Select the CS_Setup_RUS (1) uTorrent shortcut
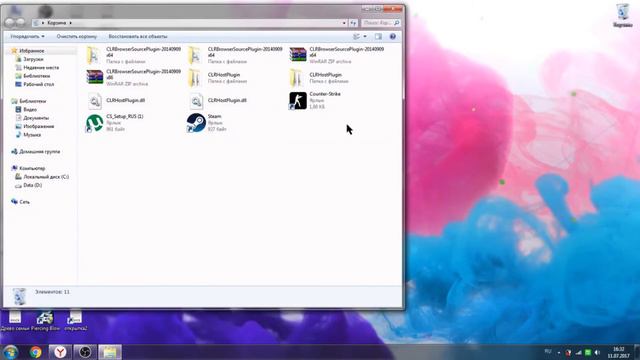 tap(115, 122)
